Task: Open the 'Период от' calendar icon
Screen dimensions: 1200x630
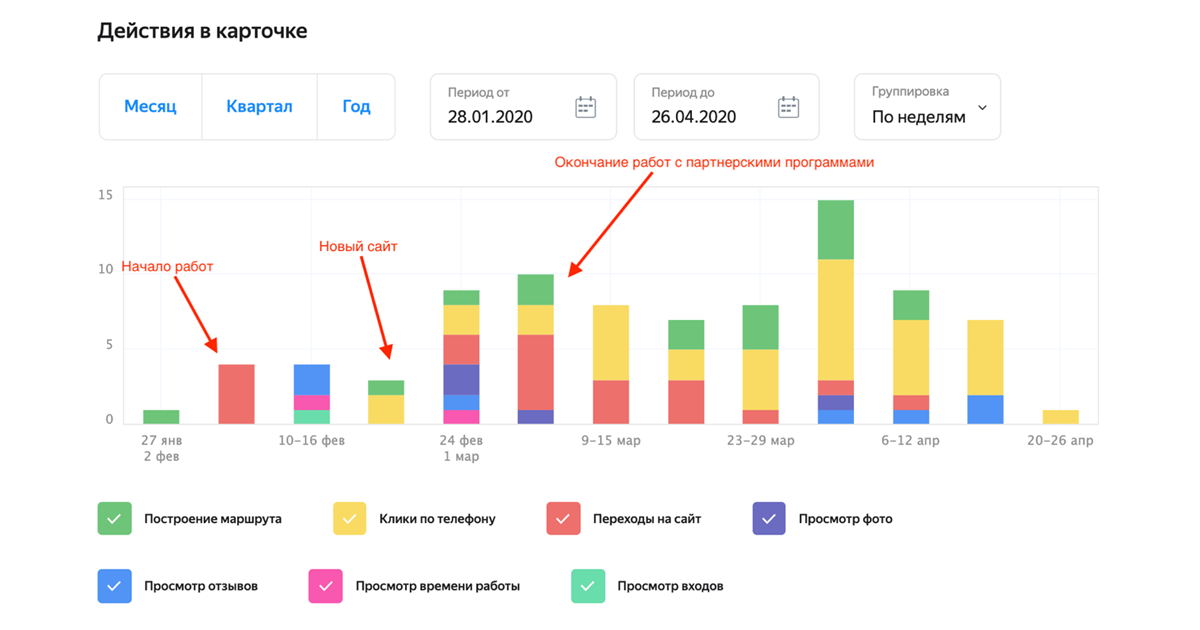Action: pos(585,107)
